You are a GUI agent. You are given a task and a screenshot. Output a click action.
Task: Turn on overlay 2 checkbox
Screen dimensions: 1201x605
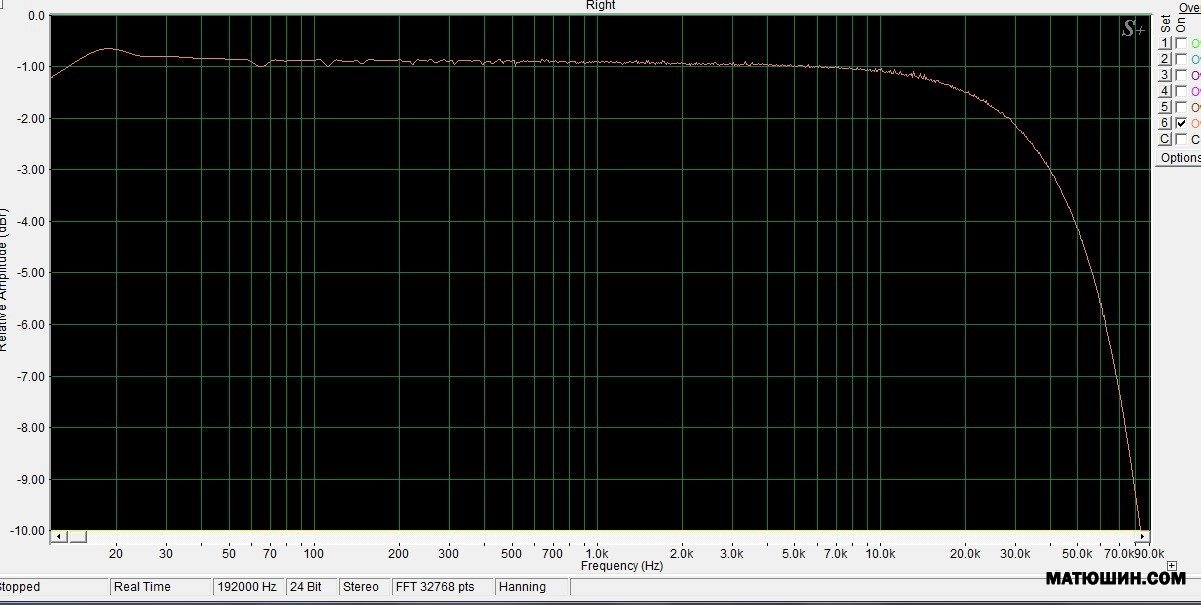(x=1181, y=60)
